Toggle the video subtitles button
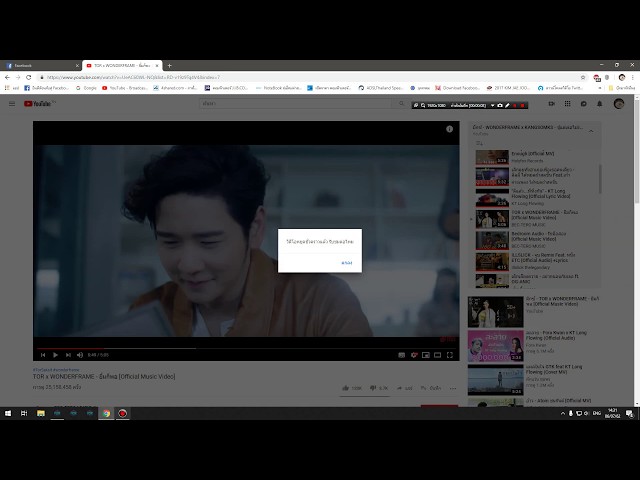The height and width of the screenshot is (480, 640). [x=402, y=355]
